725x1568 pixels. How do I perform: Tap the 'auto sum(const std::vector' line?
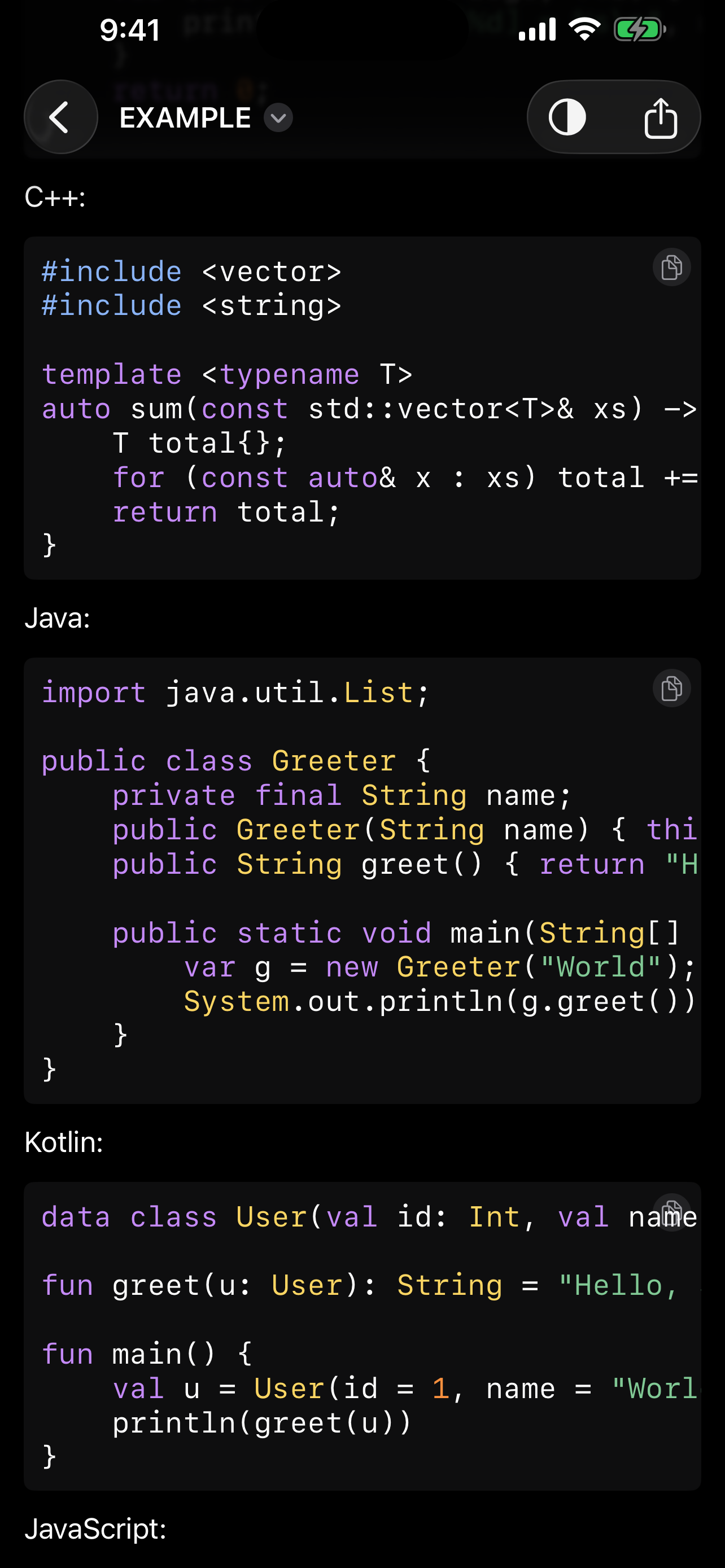[x=369, y=409]
